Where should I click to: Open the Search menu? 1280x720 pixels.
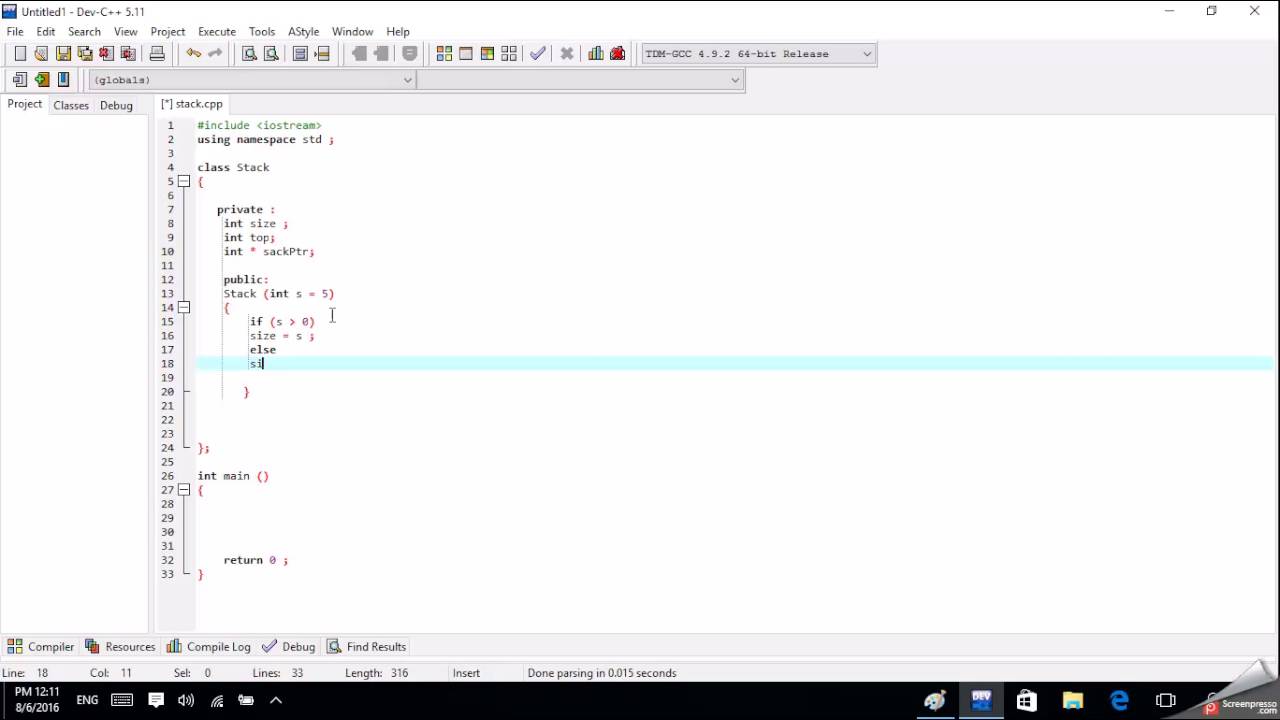(x=84, y=31)
